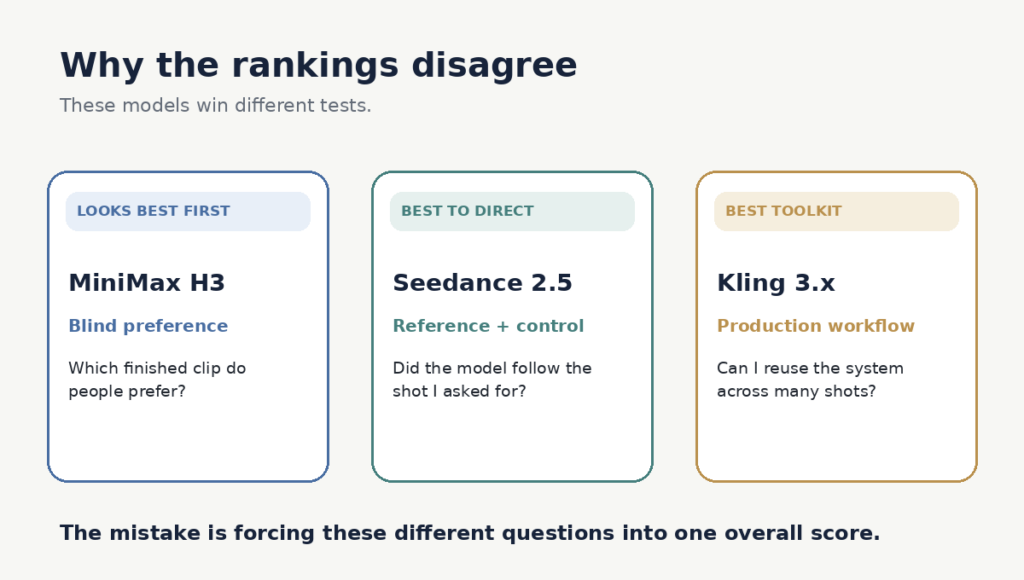Click the 'Blind preference' blue label
This screenshot has height=580, width=1024.
pos(148,326)
